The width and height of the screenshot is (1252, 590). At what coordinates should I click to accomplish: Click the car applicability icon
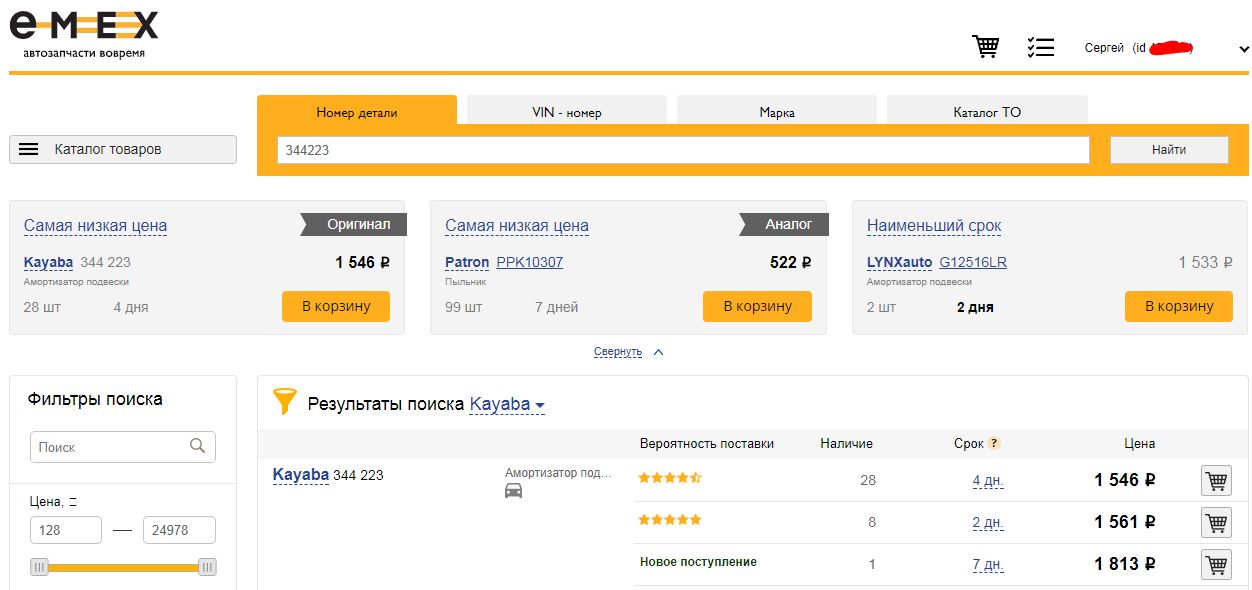point(514,491)
